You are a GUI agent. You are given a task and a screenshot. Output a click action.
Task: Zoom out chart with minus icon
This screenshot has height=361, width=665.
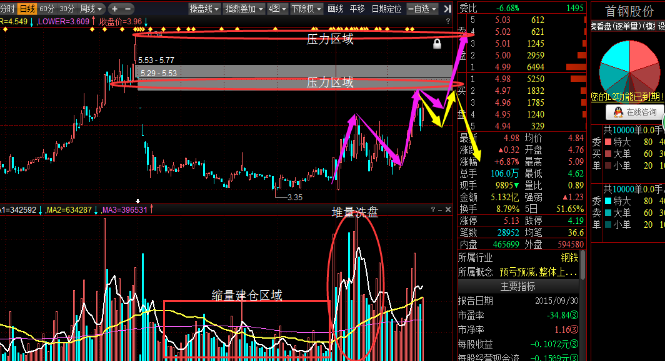coord(128,8)
